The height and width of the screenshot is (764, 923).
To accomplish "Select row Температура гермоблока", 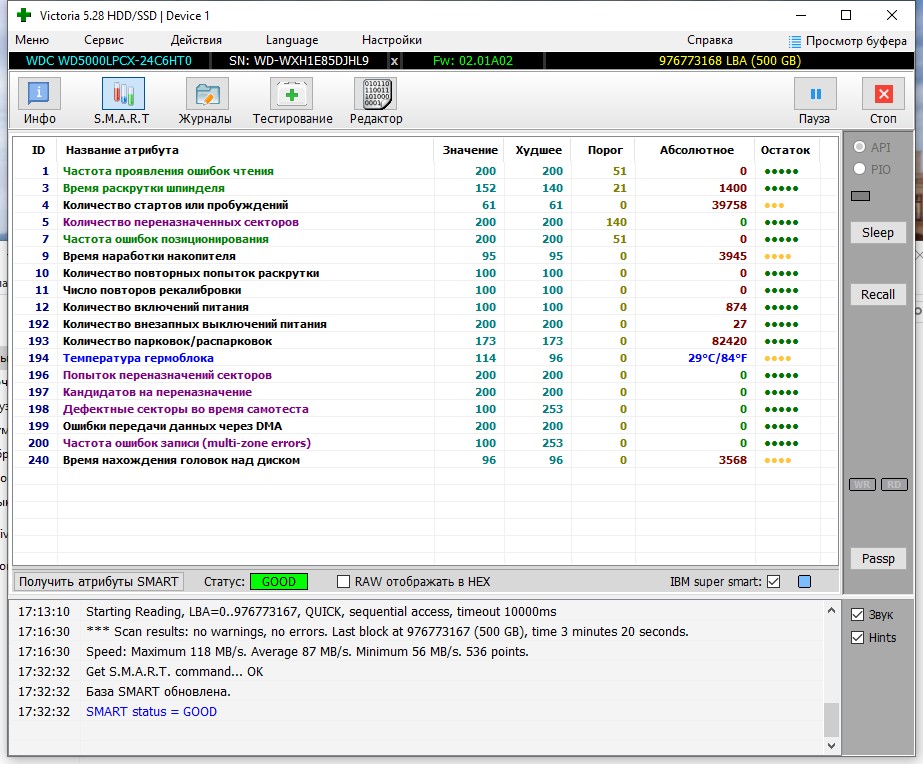I will [425, 358].
